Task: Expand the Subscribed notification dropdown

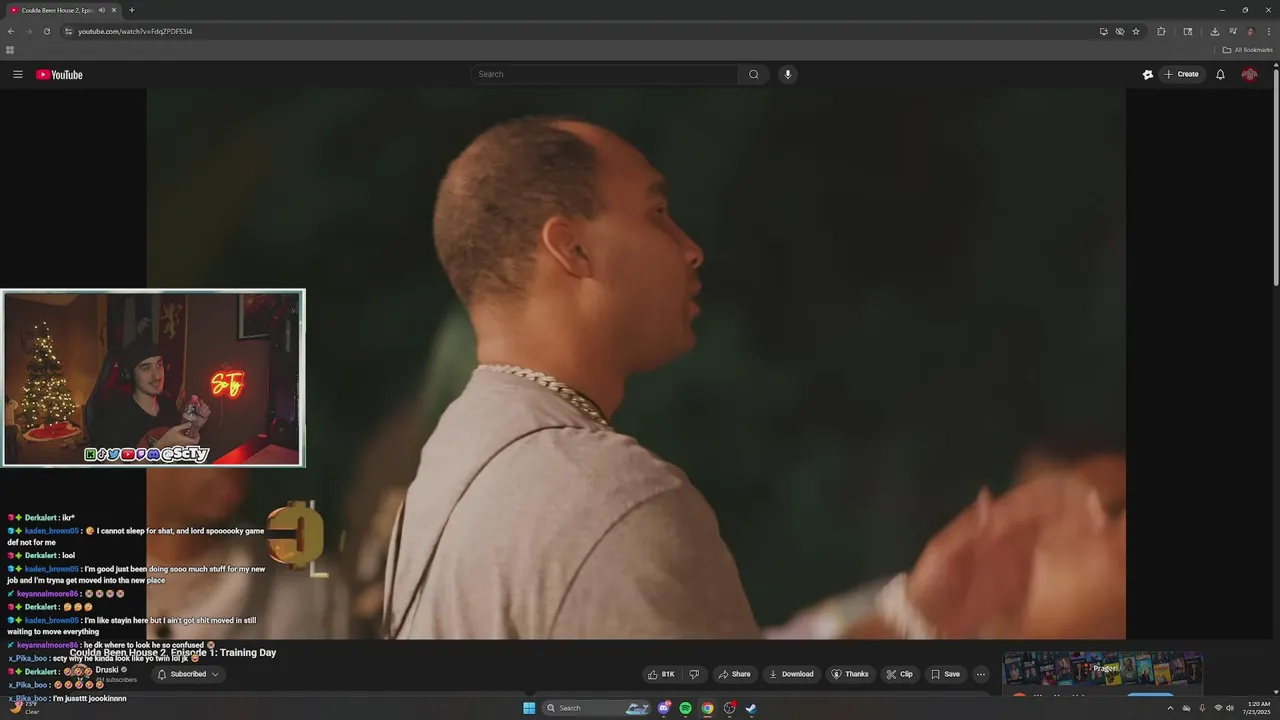Action: point(188,674)
